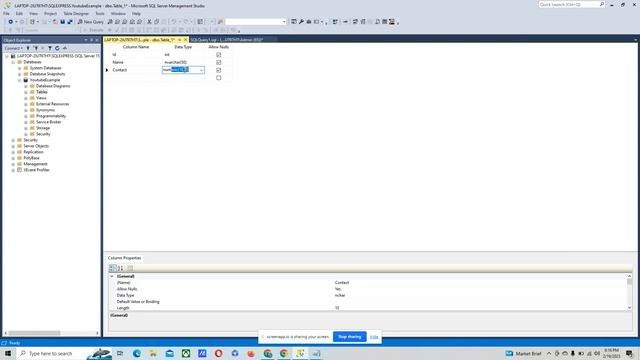Toggle Allow Nulls checkbox in empty row
The image size is (640, 360).
click(x=219, y=78)
